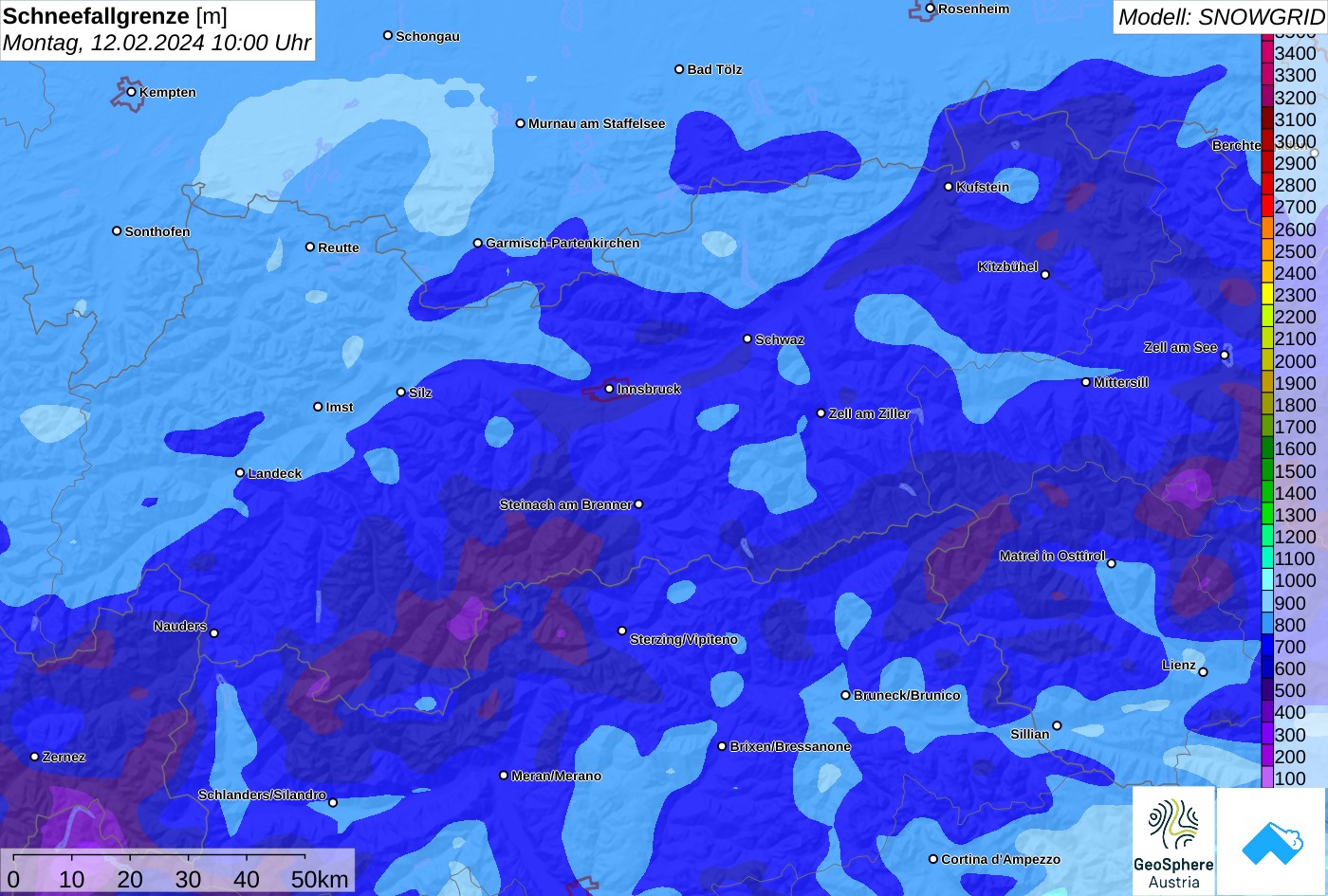Click the "Sterzing/Vipiteno" label
The image size is (1328, 896).
pyautogui.click(x=684, y=639)
